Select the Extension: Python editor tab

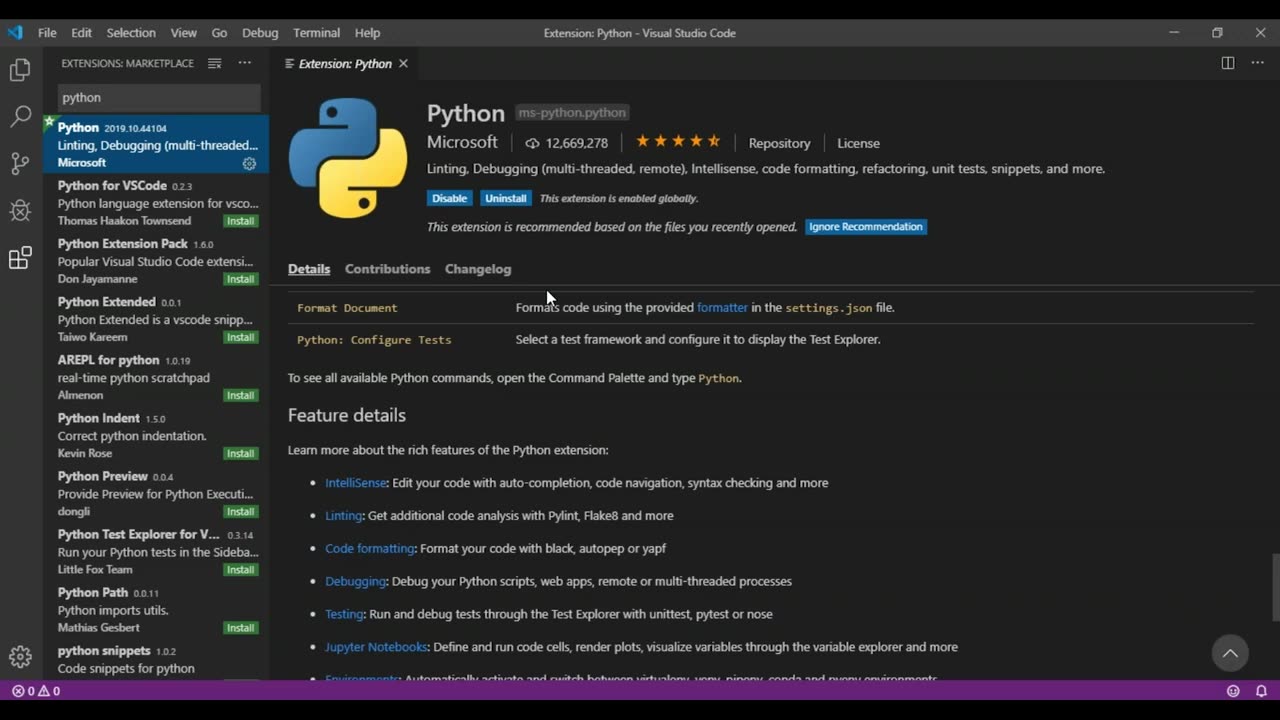click(345, 63)
